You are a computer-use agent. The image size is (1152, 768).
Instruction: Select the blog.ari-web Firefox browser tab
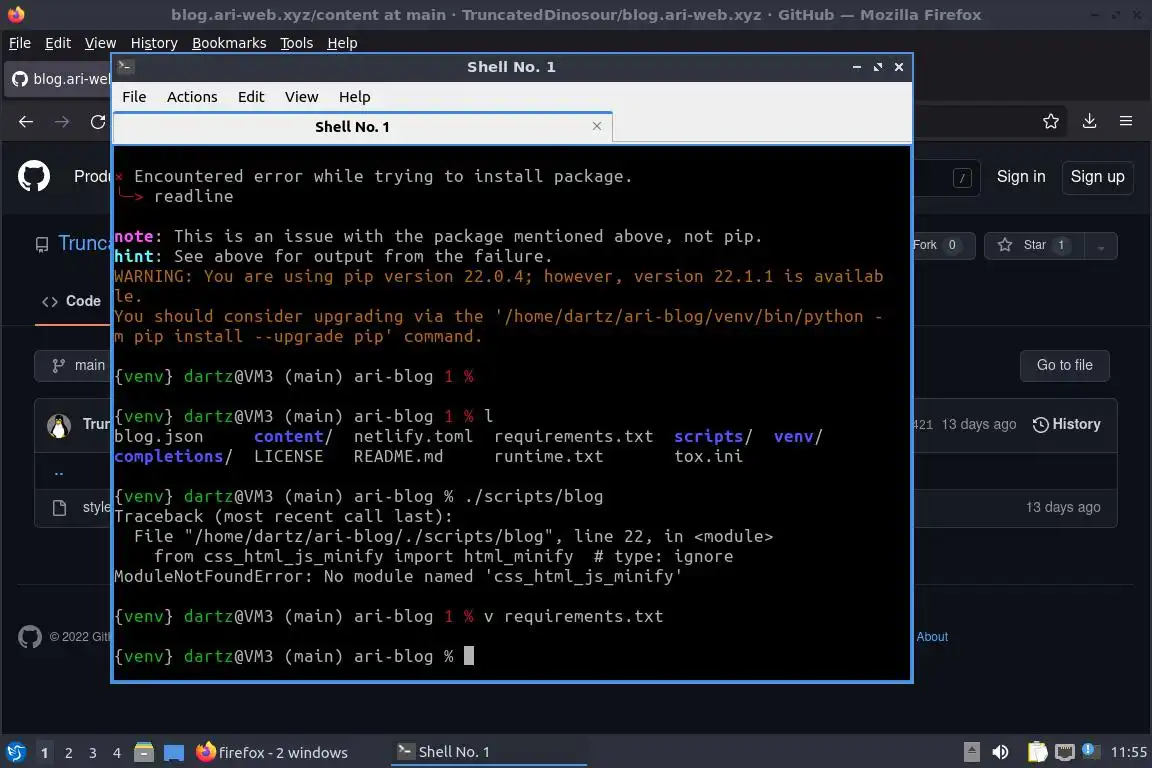point(59,79)
